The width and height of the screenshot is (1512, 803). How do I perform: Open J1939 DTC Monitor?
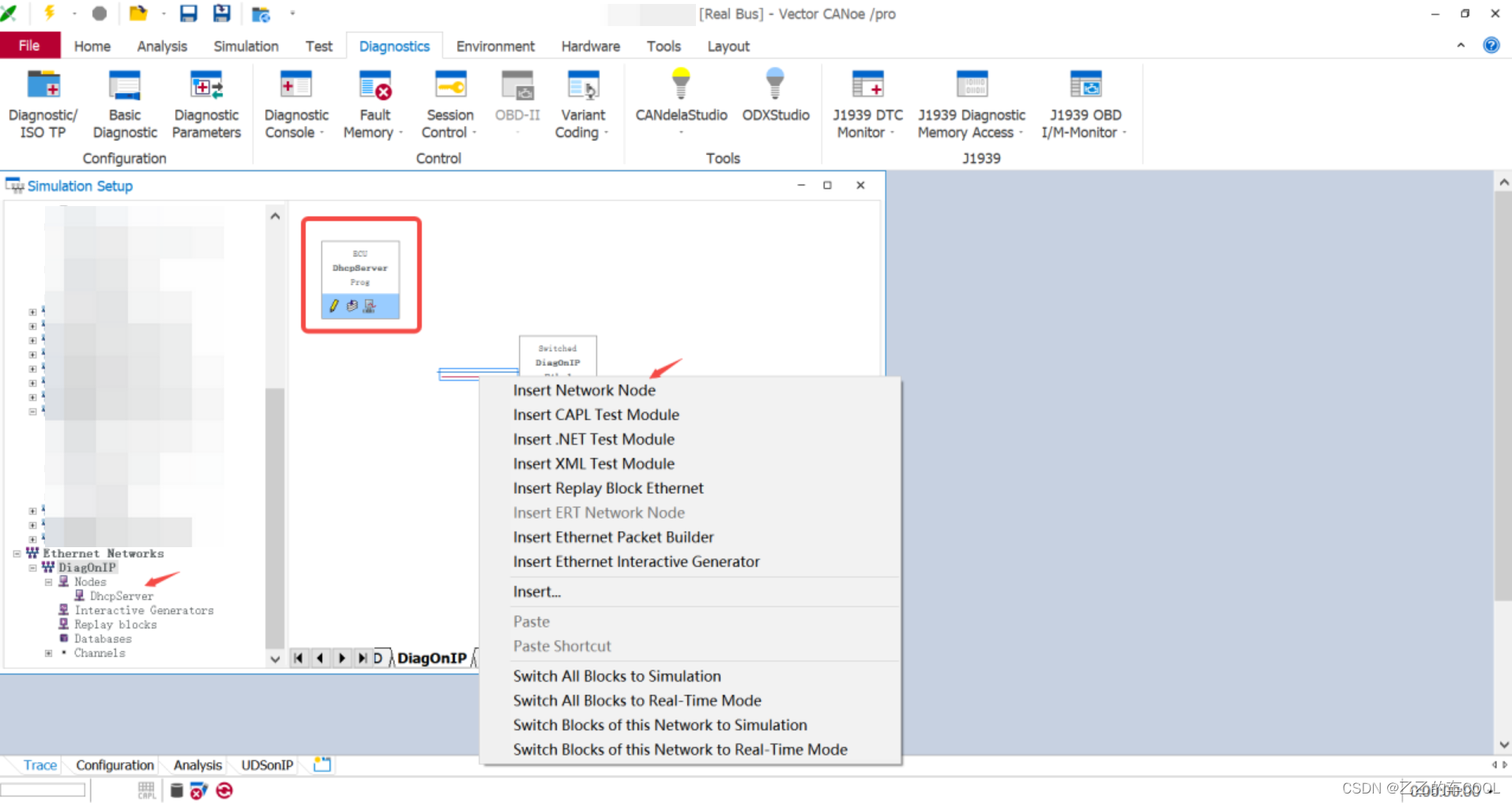tap(867, 105)
